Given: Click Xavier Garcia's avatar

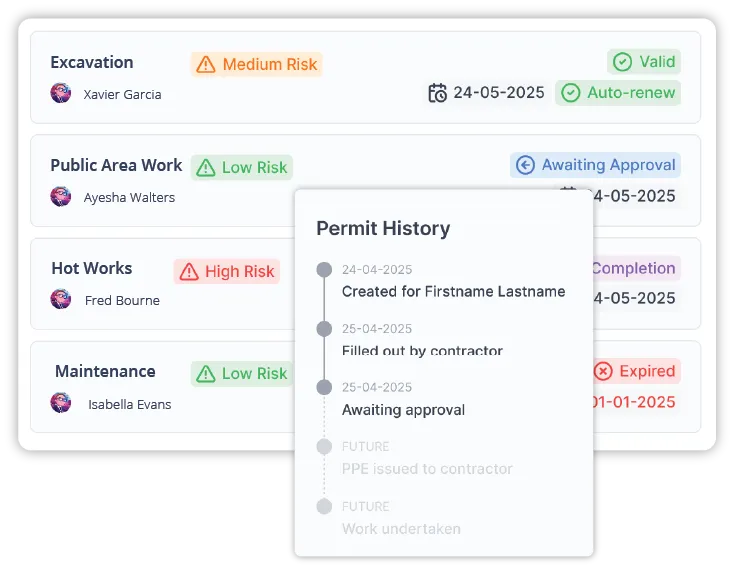Looking at the screenshot, I should [61, 93].
